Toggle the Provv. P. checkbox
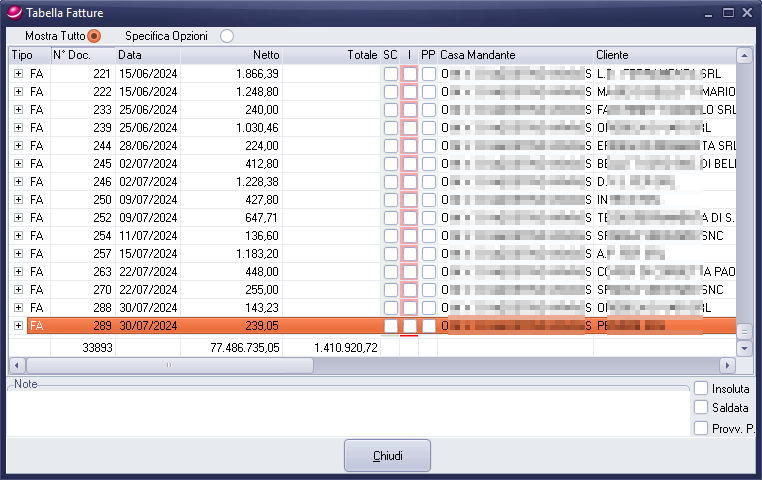This screenshot has height=480, width=762. (x=701, y=428)
